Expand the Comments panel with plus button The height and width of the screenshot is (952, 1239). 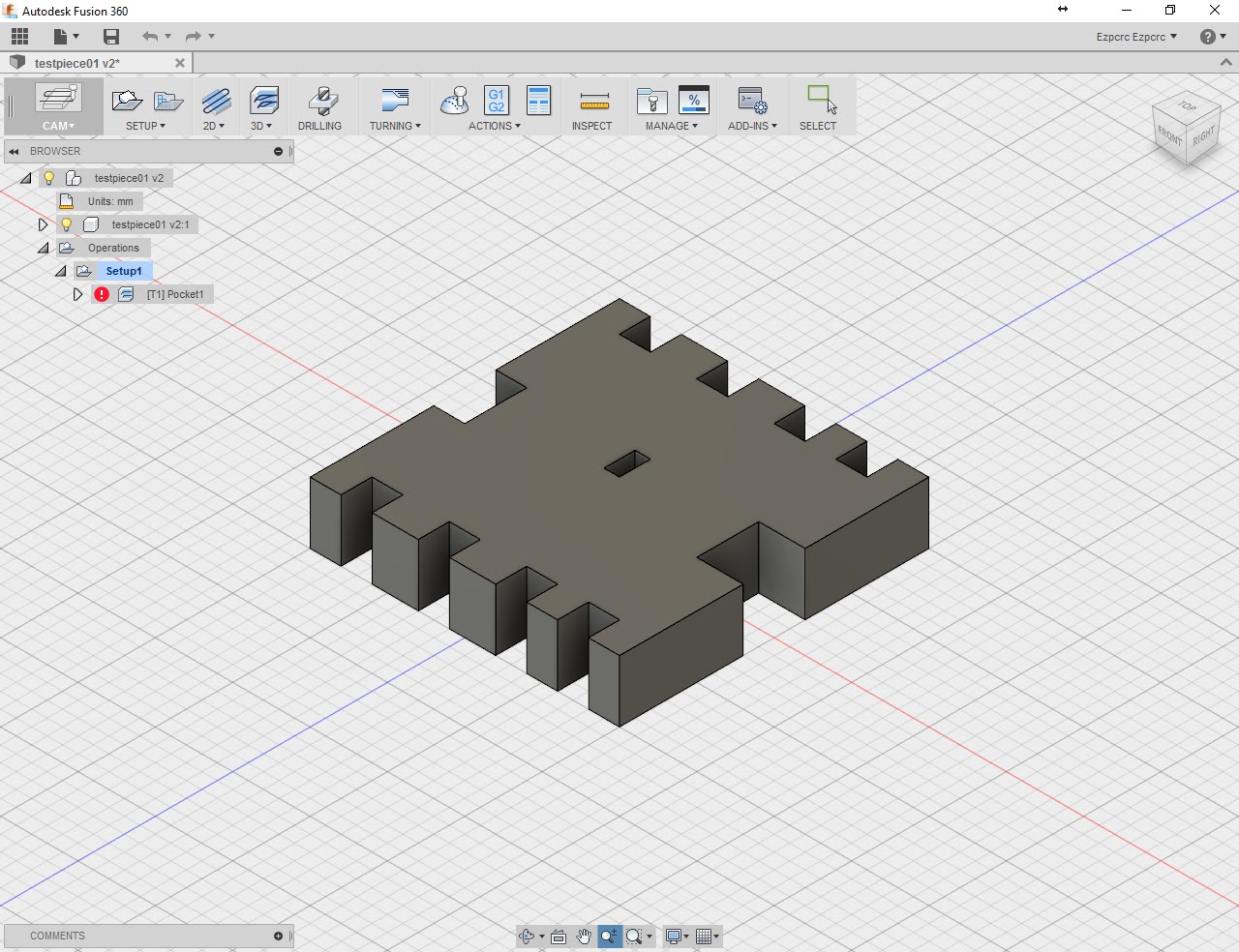coord(278,937)
